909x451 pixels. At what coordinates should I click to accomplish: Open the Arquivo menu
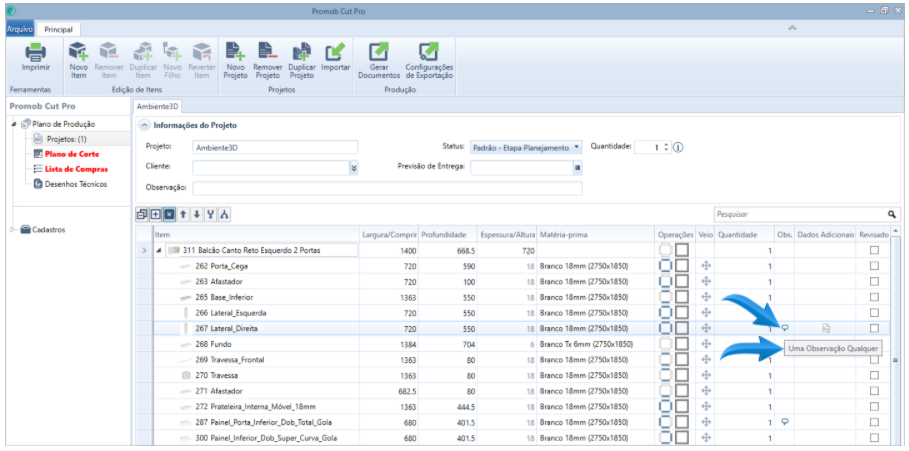pos(18,28)
